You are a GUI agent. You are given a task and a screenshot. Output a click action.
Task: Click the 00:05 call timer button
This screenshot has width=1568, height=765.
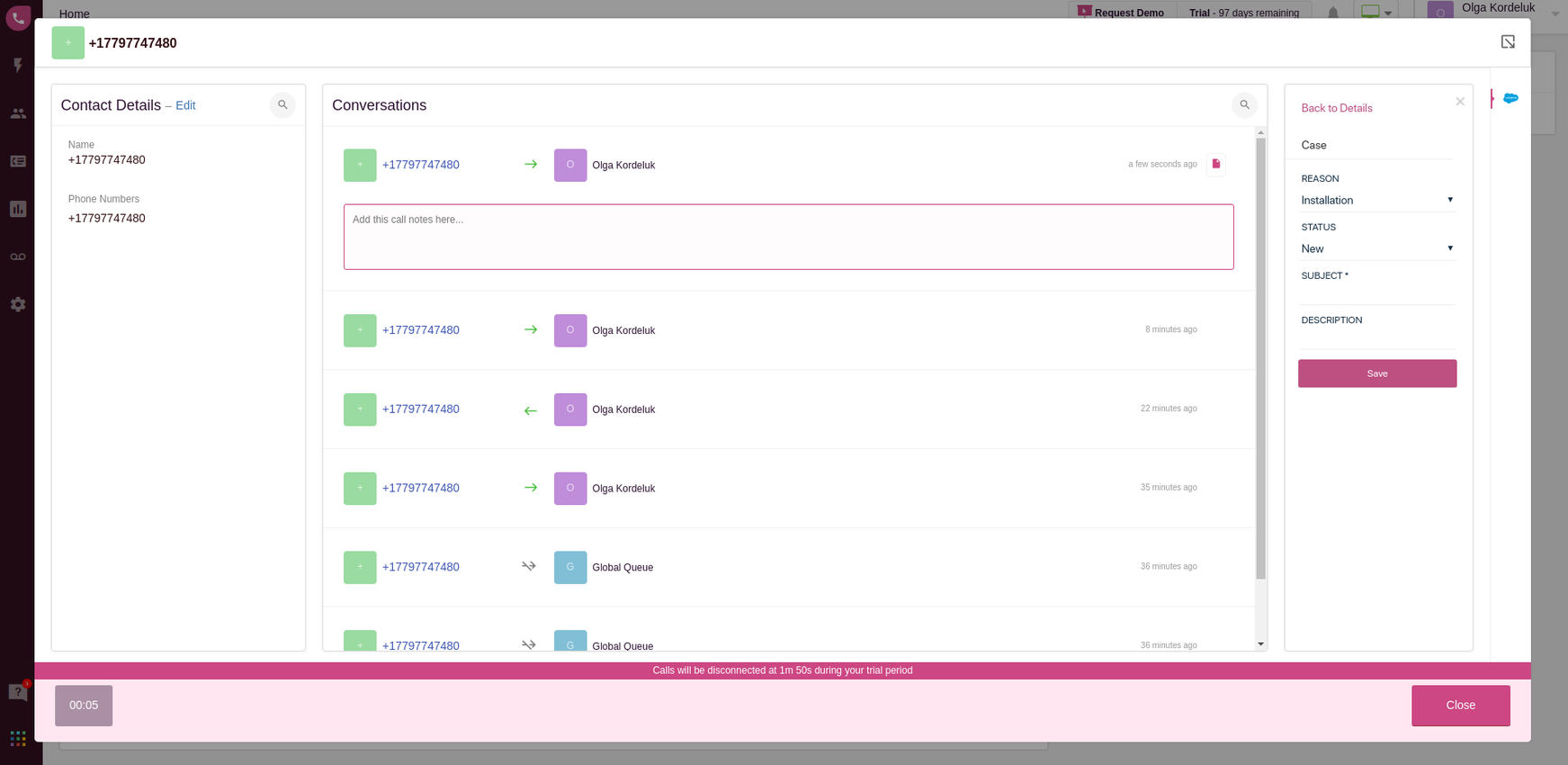[x=84, y=706]
